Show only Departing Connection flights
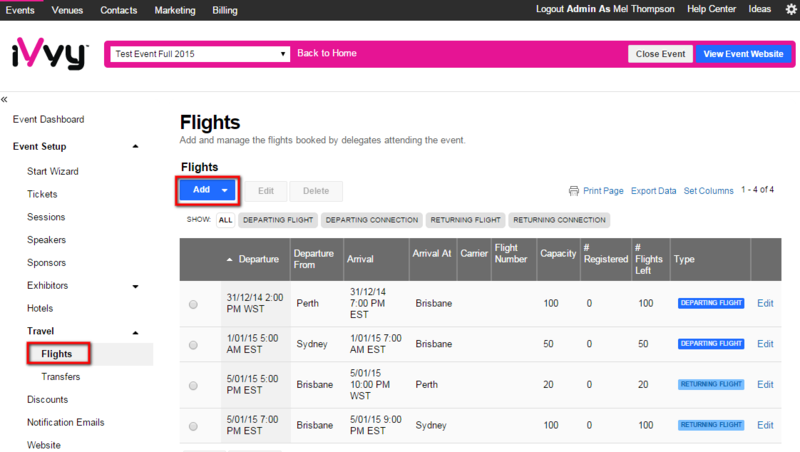Image resolution: width=800 pixels, height=452 pixels. 371,220
